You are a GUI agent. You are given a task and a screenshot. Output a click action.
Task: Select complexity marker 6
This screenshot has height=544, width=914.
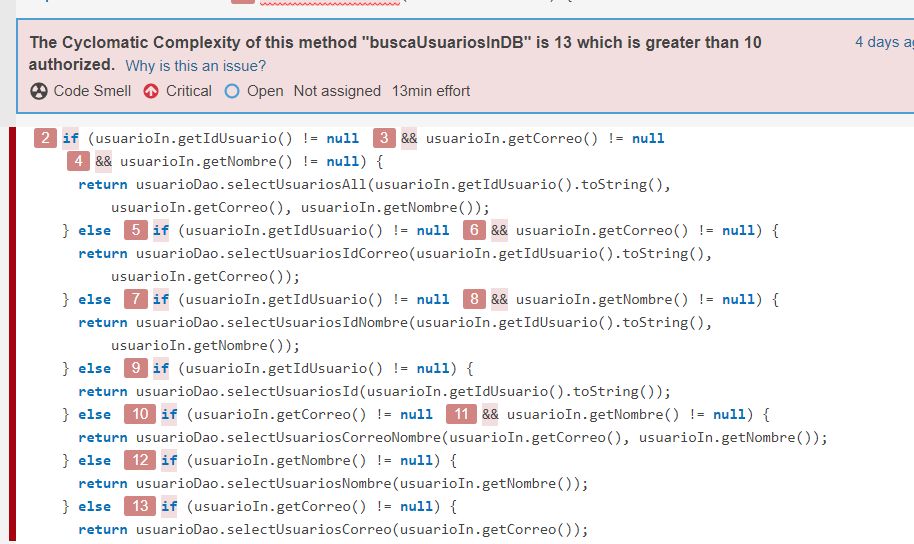pos(474,230)
